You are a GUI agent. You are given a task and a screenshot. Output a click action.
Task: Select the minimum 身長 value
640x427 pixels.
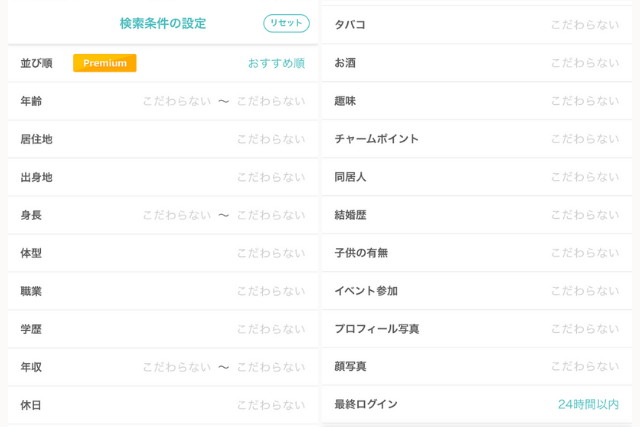[176, 215]
